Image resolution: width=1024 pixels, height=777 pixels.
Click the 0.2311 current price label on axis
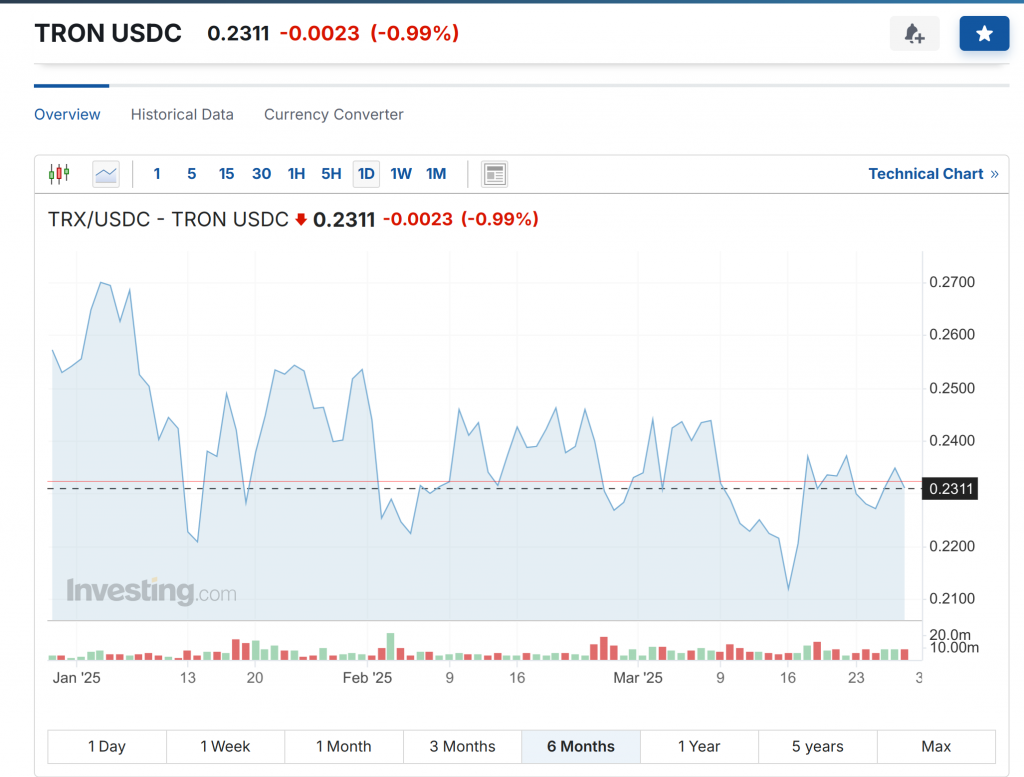[950, 488]
